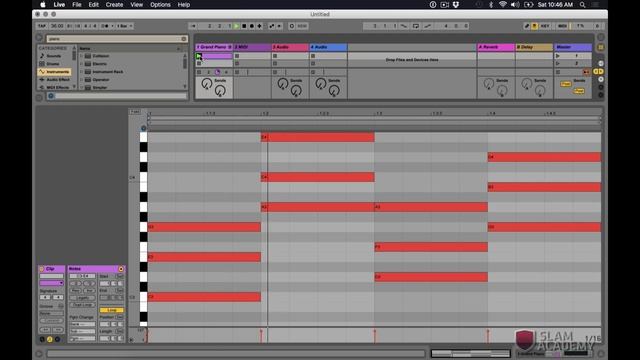Show the Notes box button below Clip panel

tap(49, 339)
